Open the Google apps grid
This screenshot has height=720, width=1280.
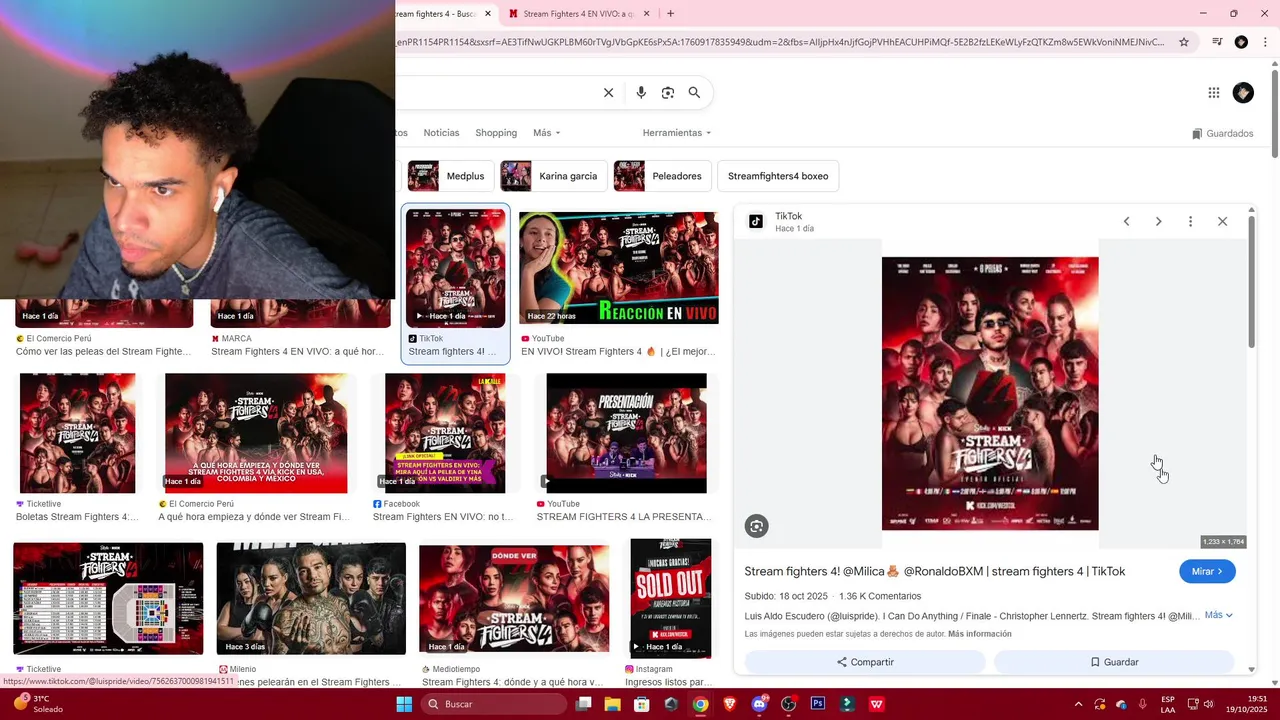1213,93
